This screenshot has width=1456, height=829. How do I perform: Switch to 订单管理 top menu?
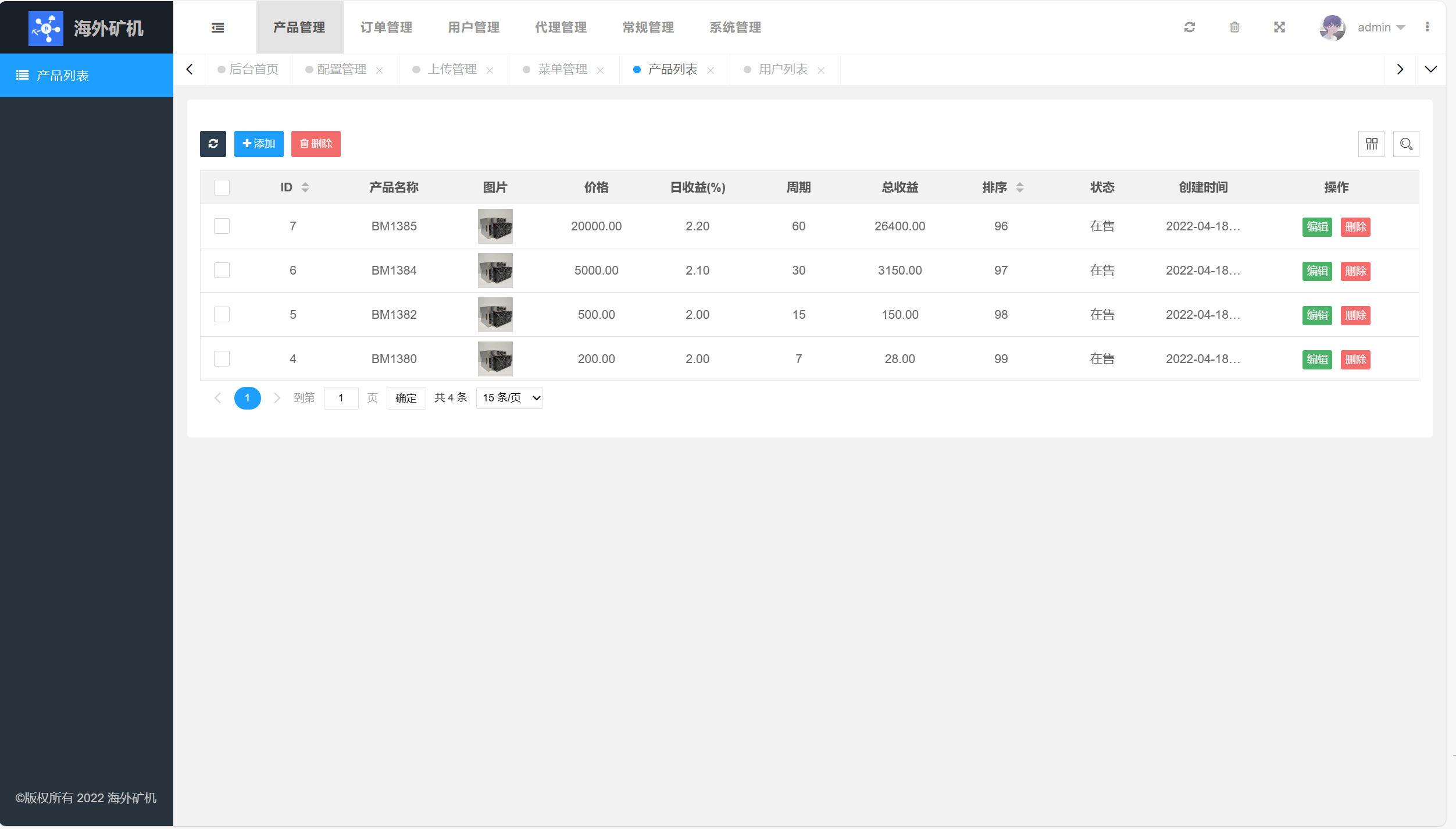386,27
